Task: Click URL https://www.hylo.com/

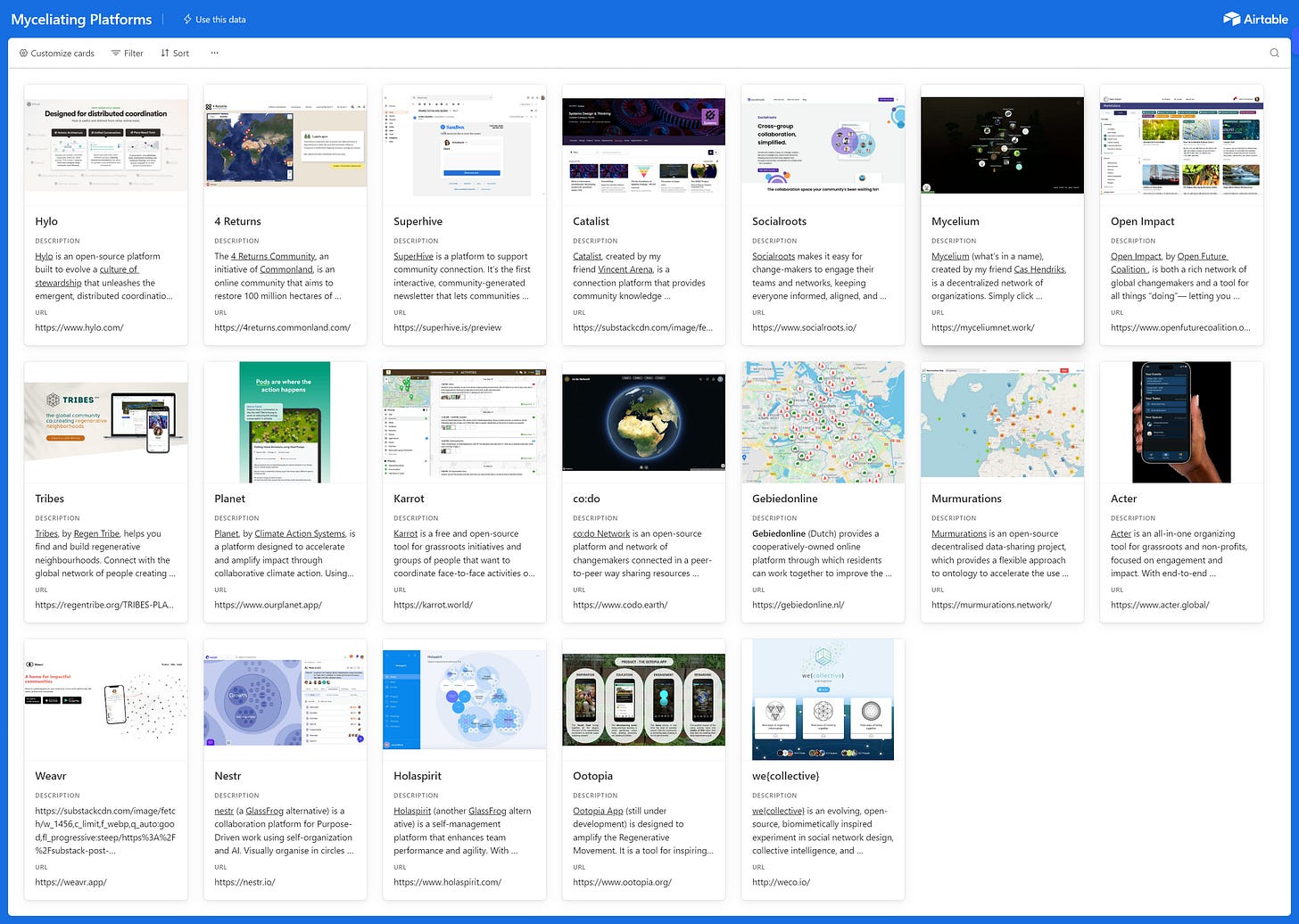Action: pos(79,327)
